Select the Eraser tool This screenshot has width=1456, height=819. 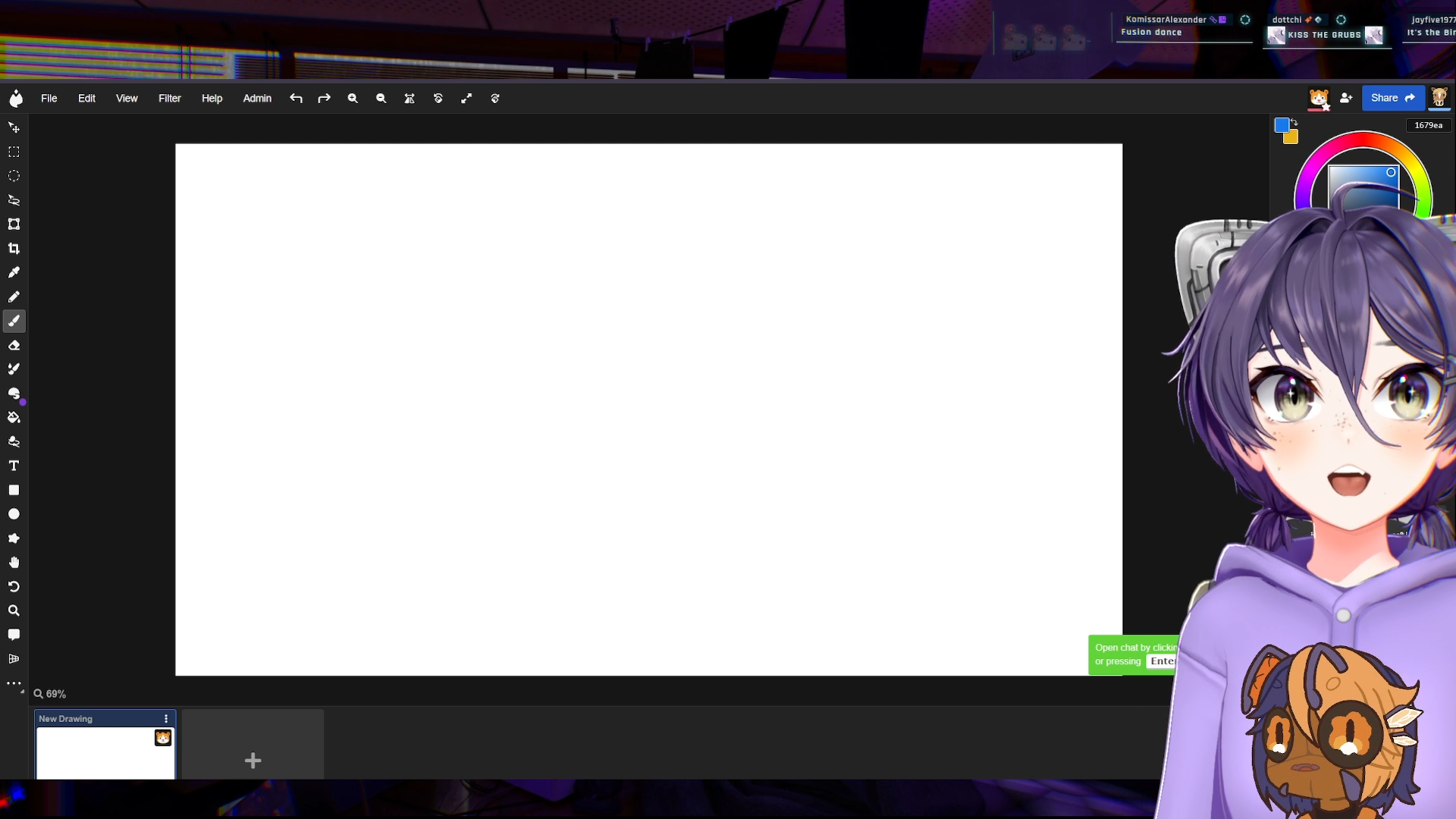pyautogui.click(x=14, y=346)
